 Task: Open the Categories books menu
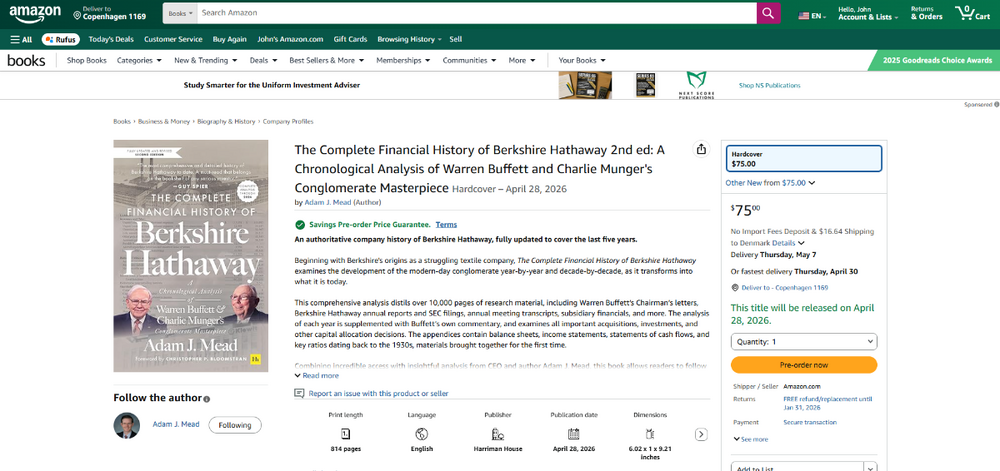[x=139, y=61]
